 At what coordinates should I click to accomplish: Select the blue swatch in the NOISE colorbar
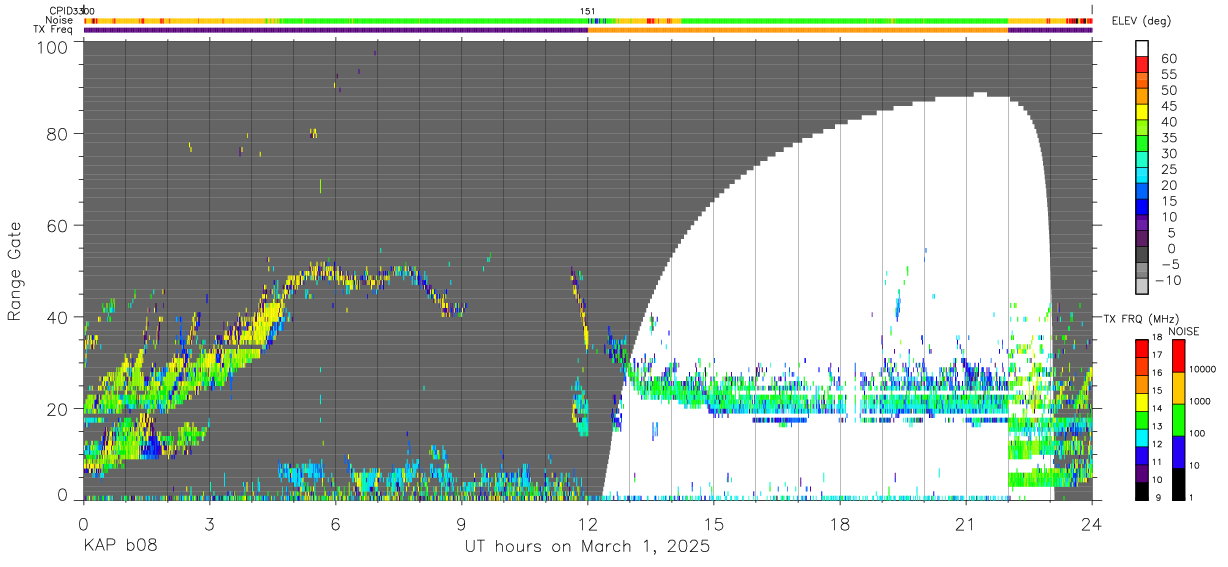(x=1178, y=452)
